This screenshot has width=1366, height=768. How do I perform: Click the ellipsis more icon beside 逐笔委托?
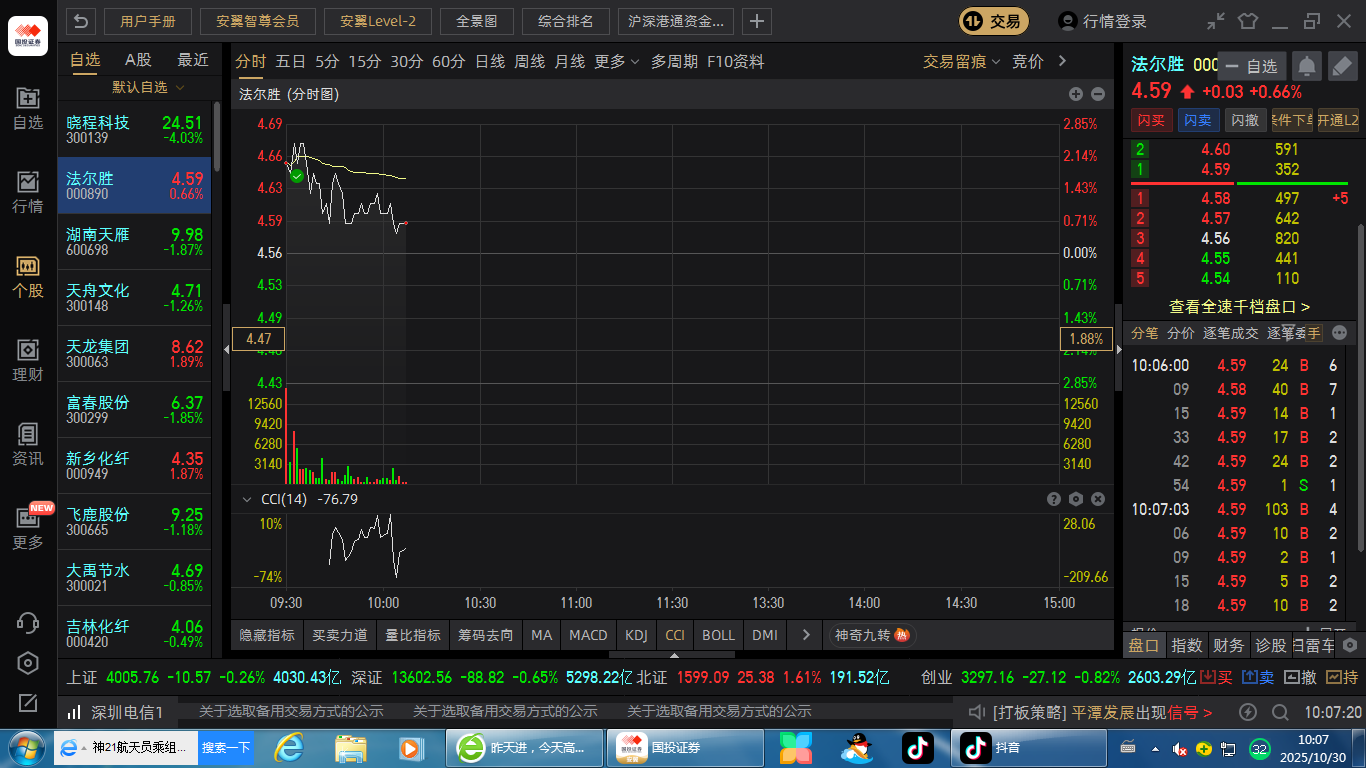pyautogui.click(x=1340, y=333)
